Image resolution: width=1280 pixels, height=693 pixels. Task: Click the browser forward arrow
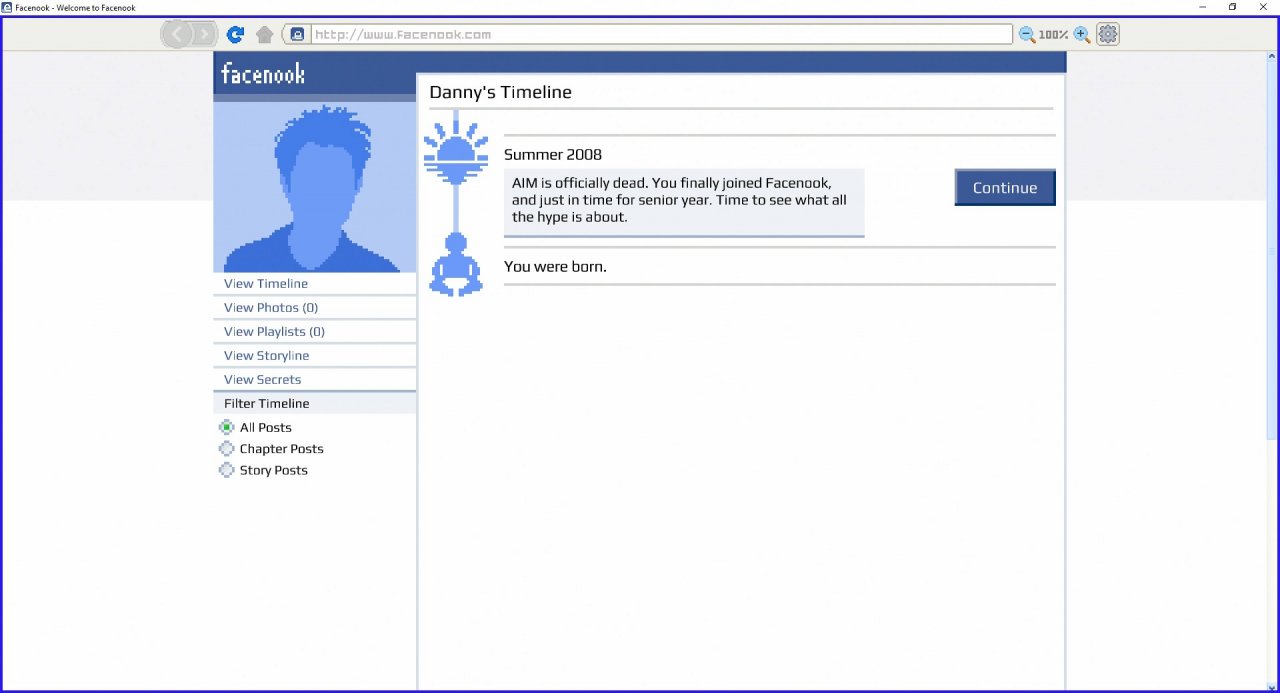pyautogui.click(x=204, y=35)
